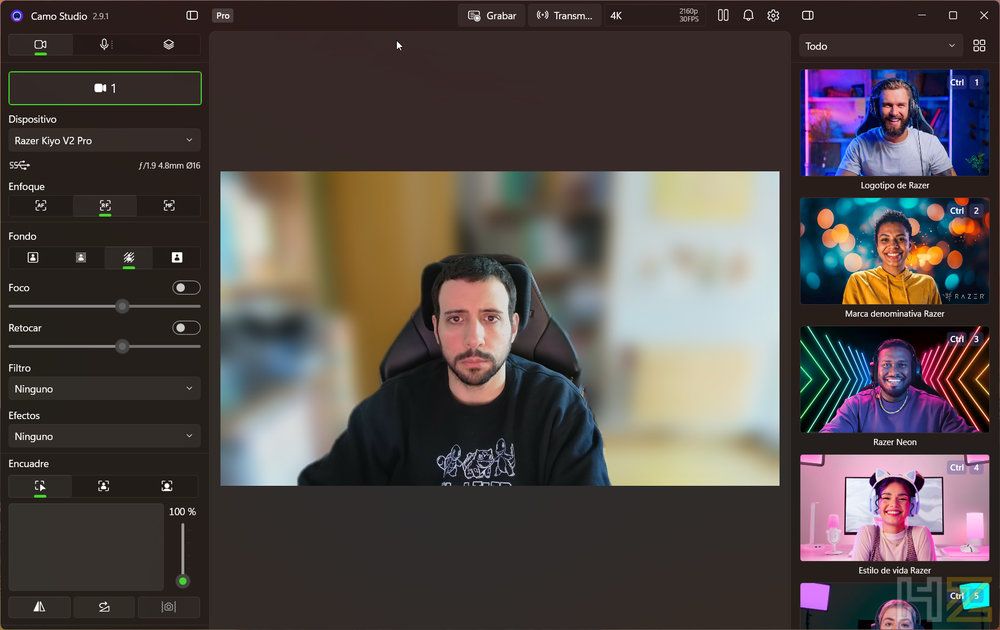Click the Camo Studio app logo
1000x630 pixels.
17,16
